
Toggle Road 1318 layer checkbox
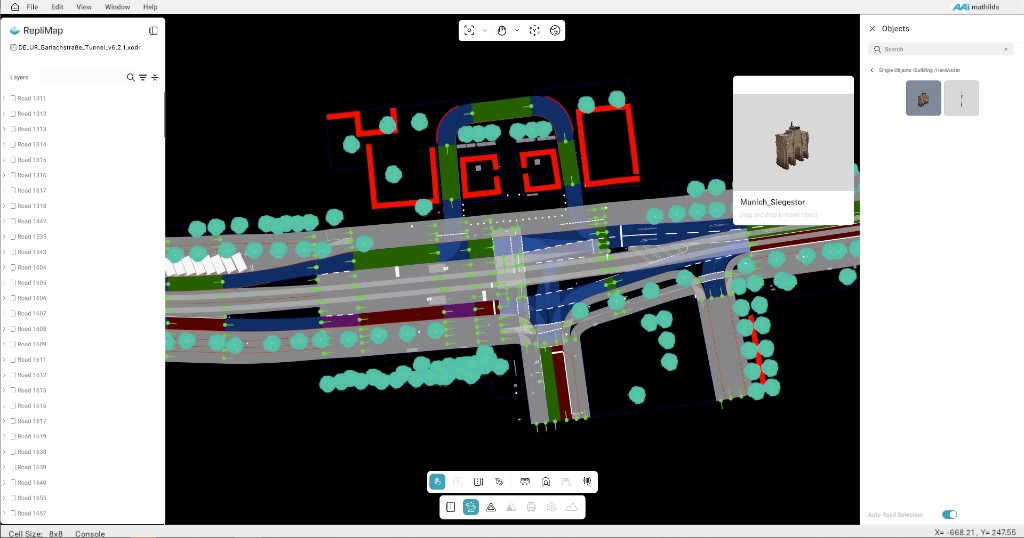tap(13, 206)
